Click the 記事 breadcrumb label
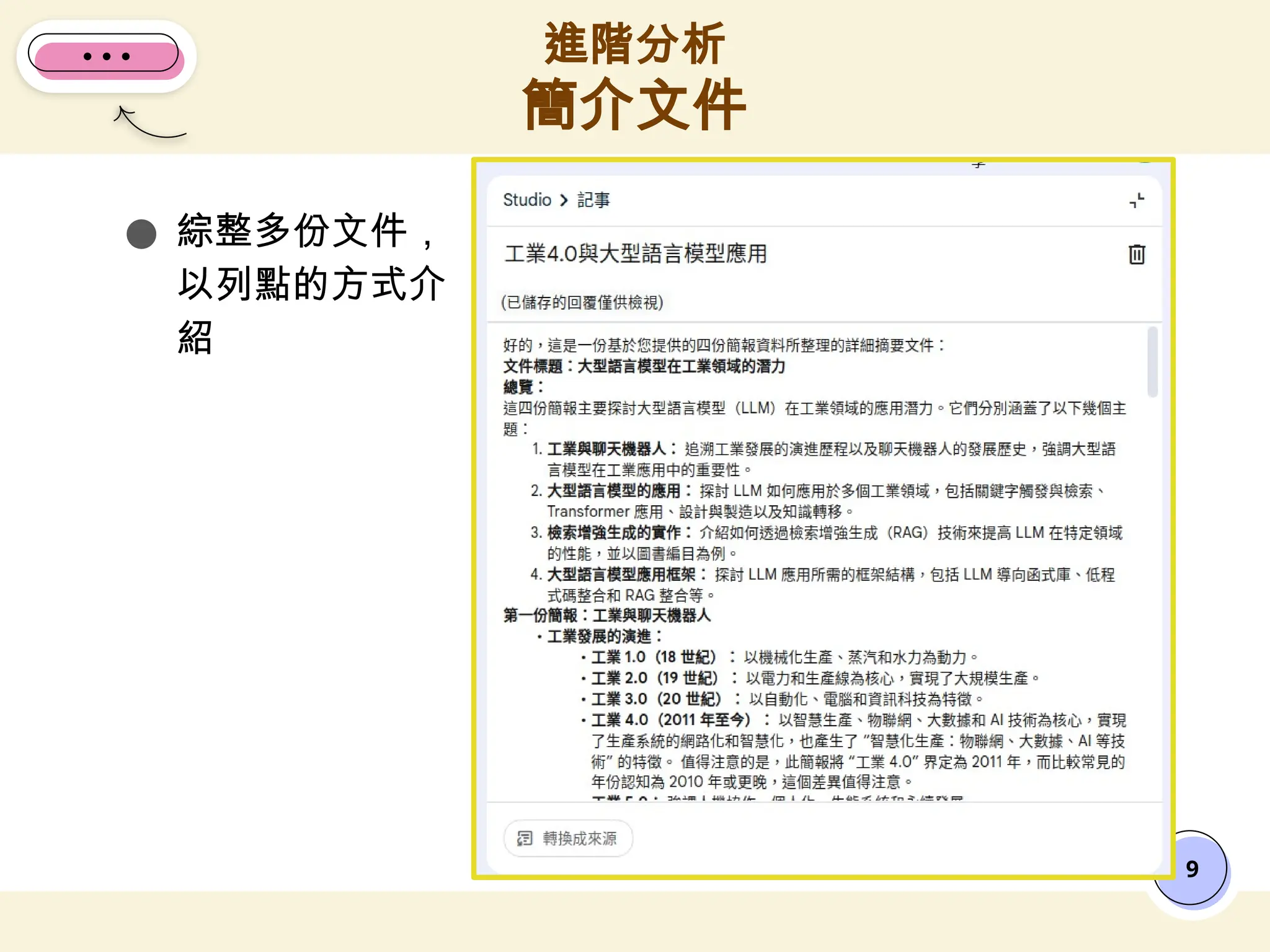The height and width of the screenshot is (952, 1270). pyautogui.click(x=593, y=200)
